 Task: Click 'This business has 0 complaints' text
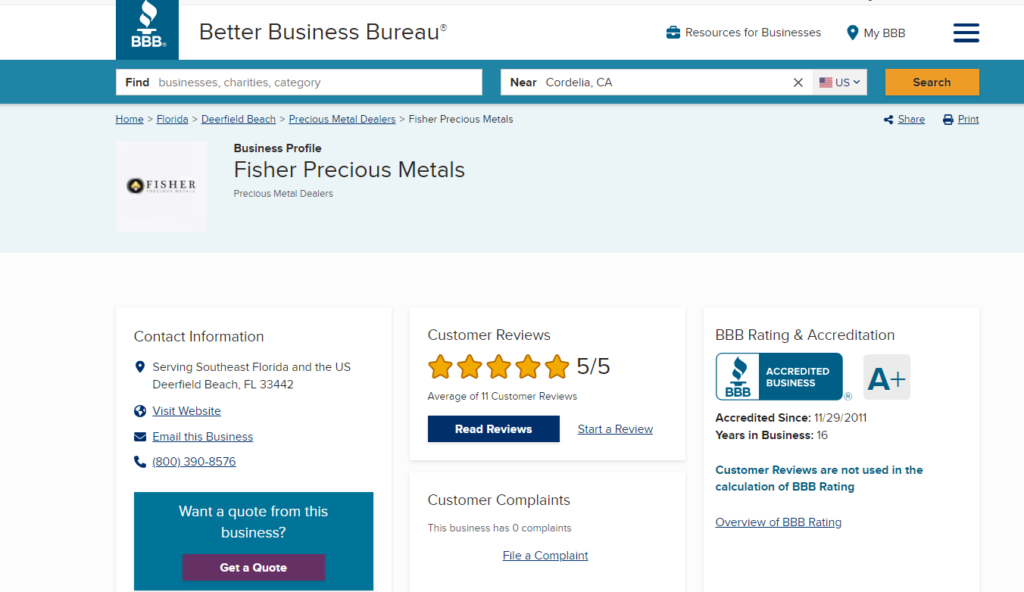(x=500, y=528)
